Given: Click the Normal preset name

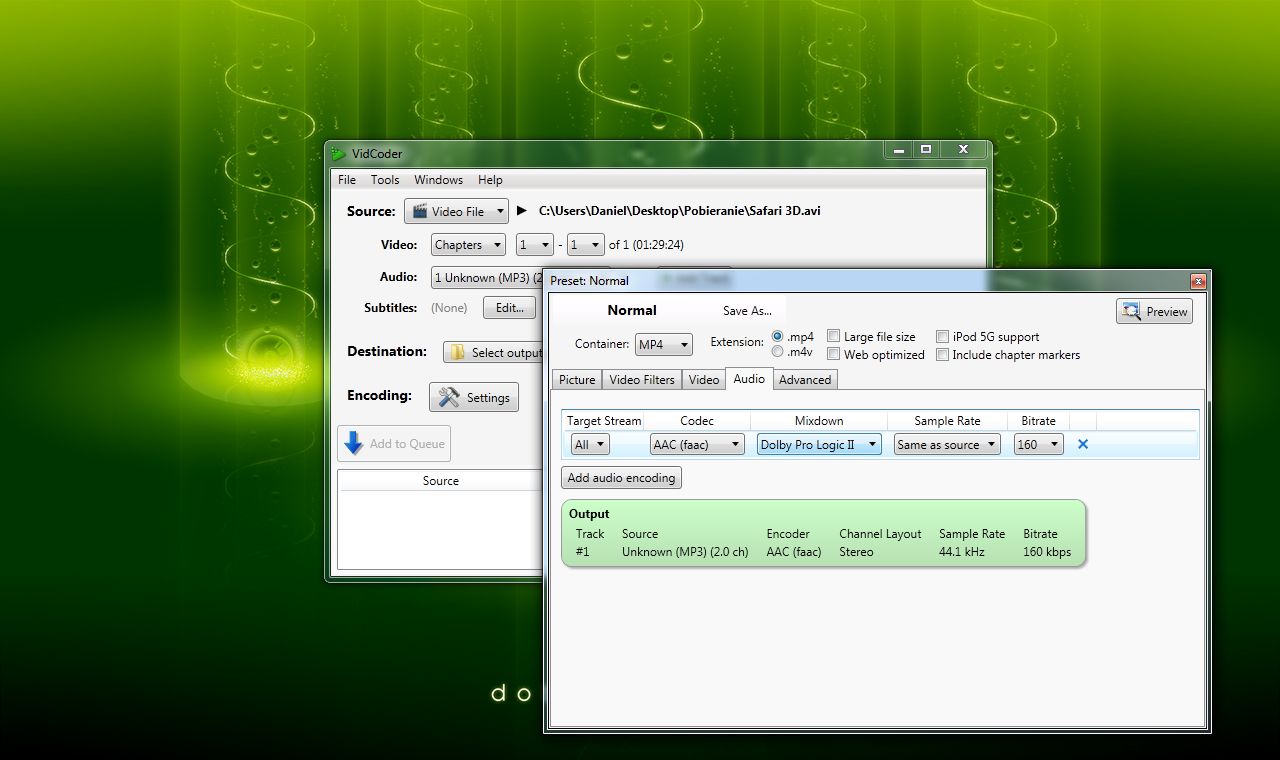Looking at the screenshot, I should point(632,310).
